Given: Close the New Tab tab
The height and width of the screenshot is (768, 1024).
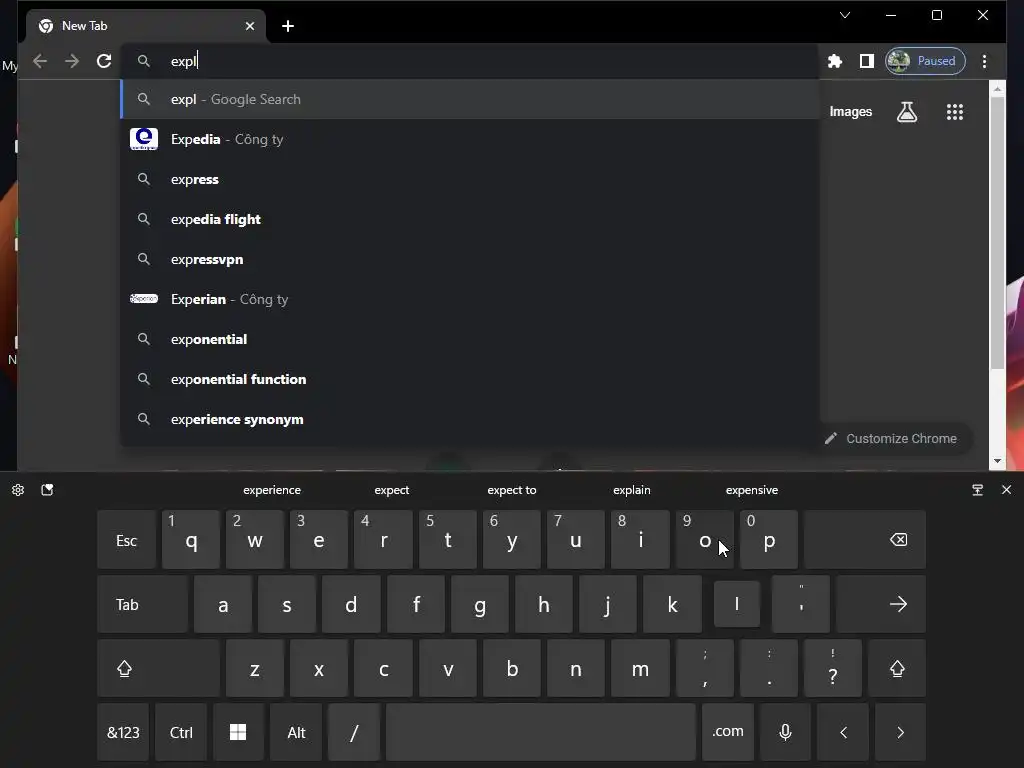Looking at the screenshot, I should coord(250,26).
